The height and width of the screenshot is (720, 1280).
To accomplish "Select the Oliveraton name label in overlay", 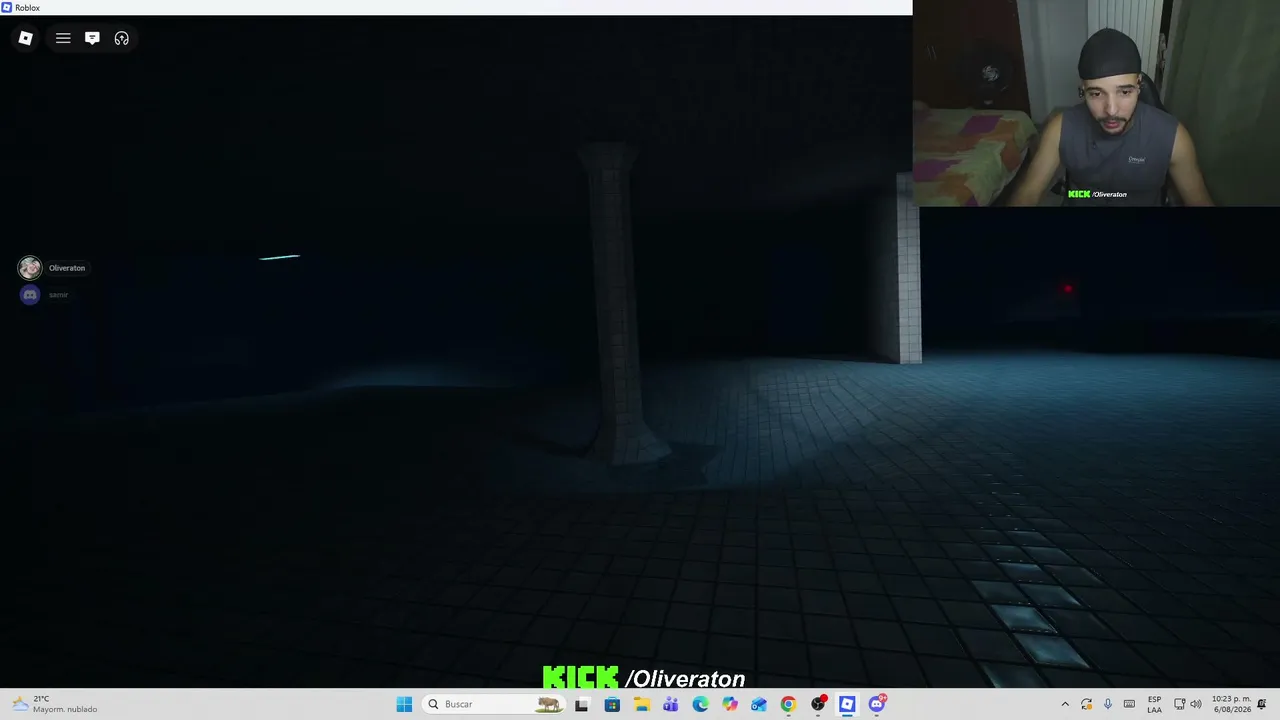I will click(67, 268).
